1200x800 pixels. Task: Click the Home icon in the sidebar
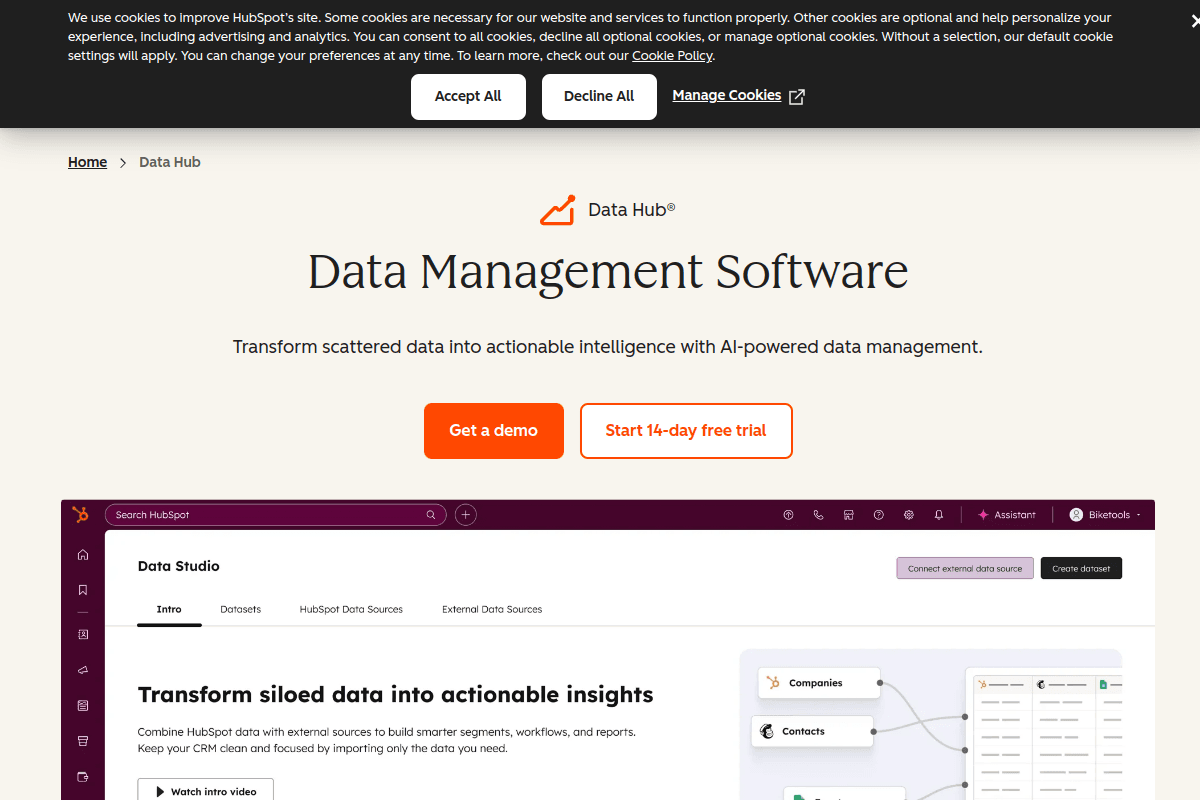click(83, 555)
